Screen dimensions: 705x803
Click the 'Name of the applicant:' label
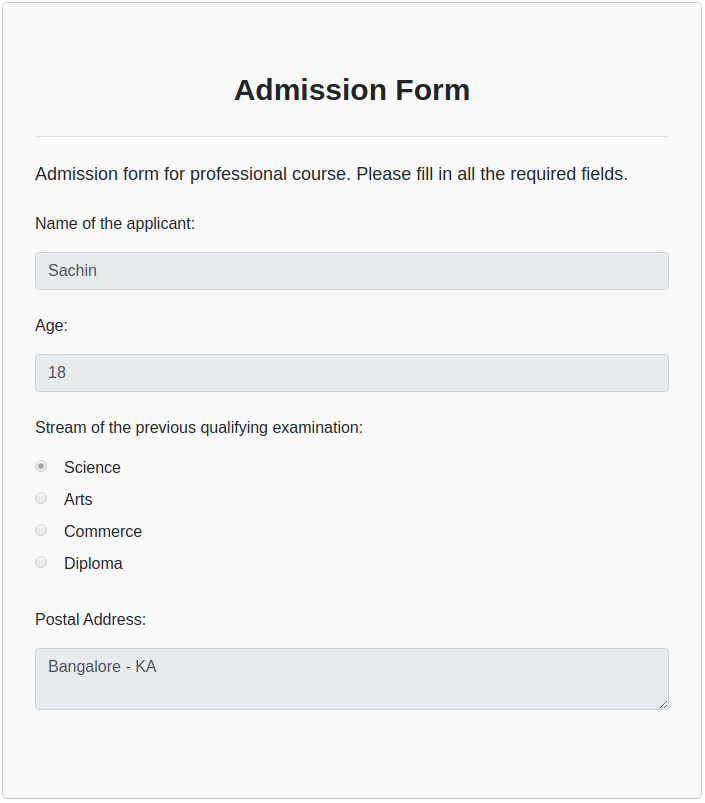(x=115, y=223)
